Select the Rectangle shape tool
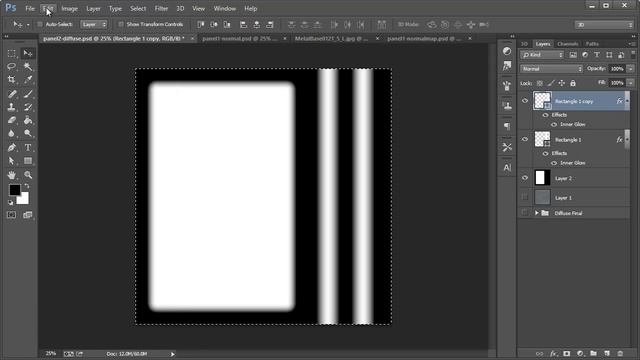This screenshot has height=360, width=640. (28, 161)
